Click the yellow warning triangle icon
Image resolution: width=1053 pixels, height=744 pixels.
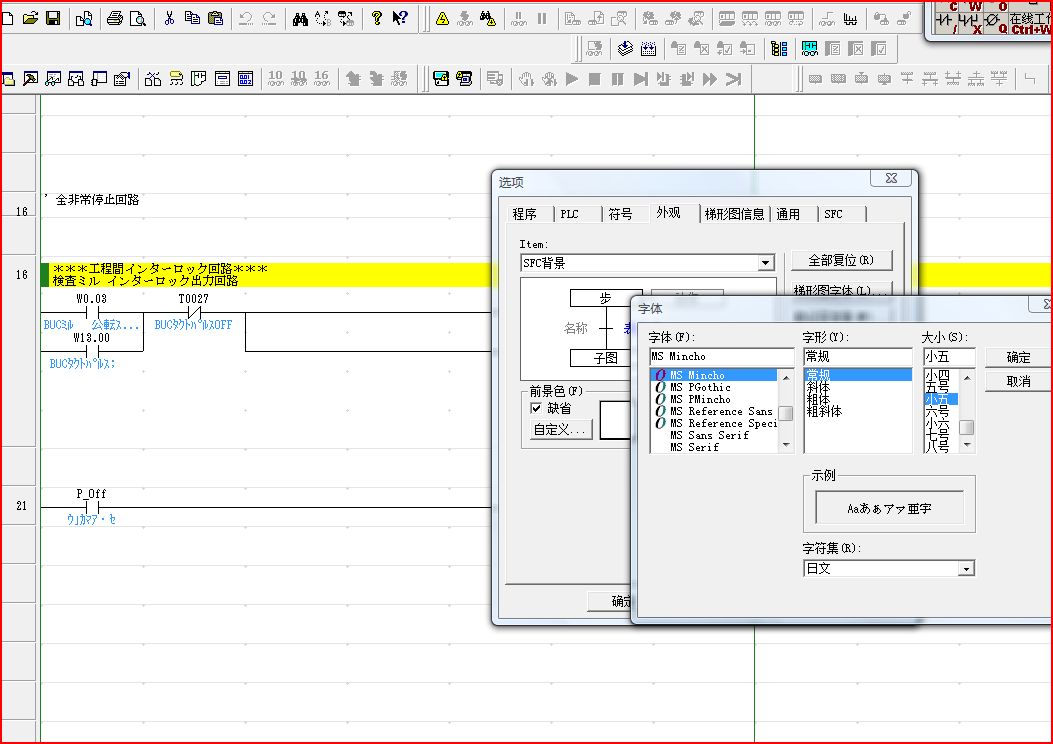(442, 18)
